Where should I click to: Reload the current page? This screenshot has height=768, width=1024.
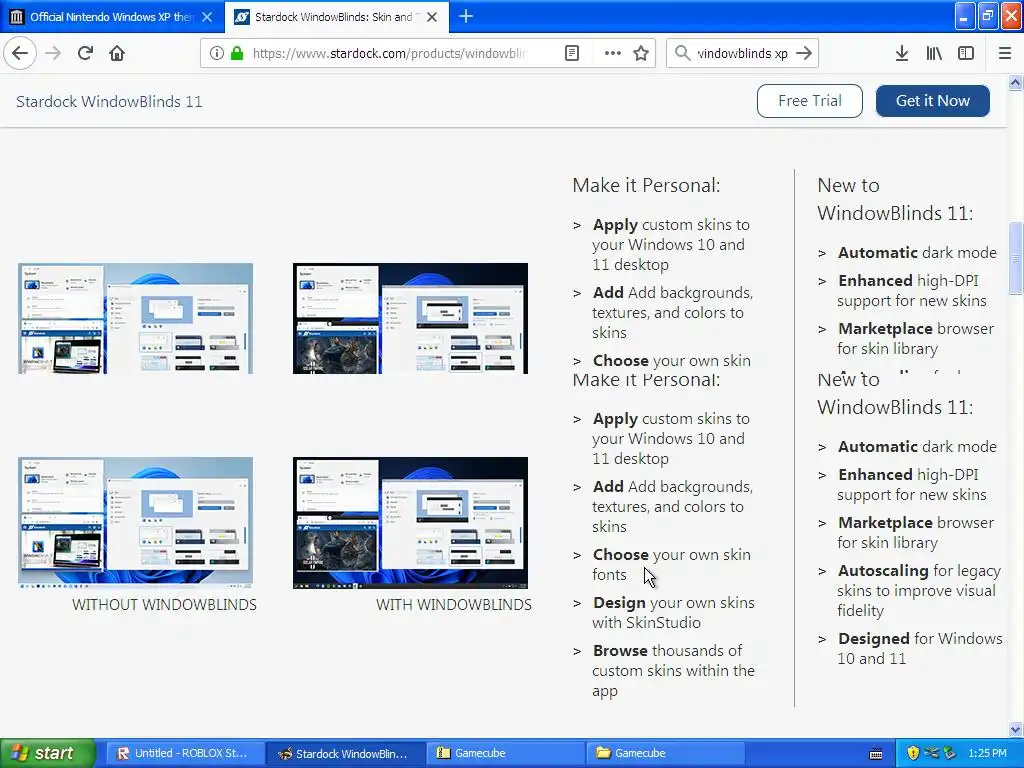pos(85,53)
